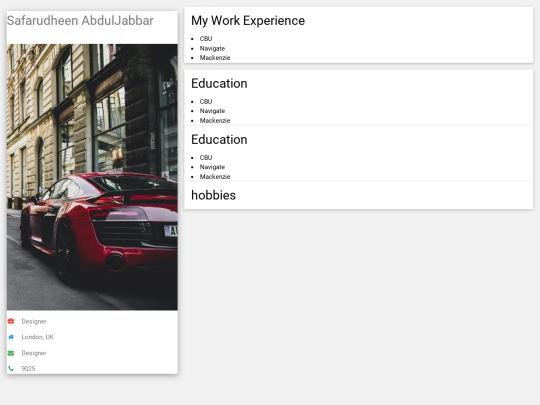Click the blue home icon beside London, UK
The height and width of the screenshot is (405, 540).
pyautogui.click(x=11, y=337)
